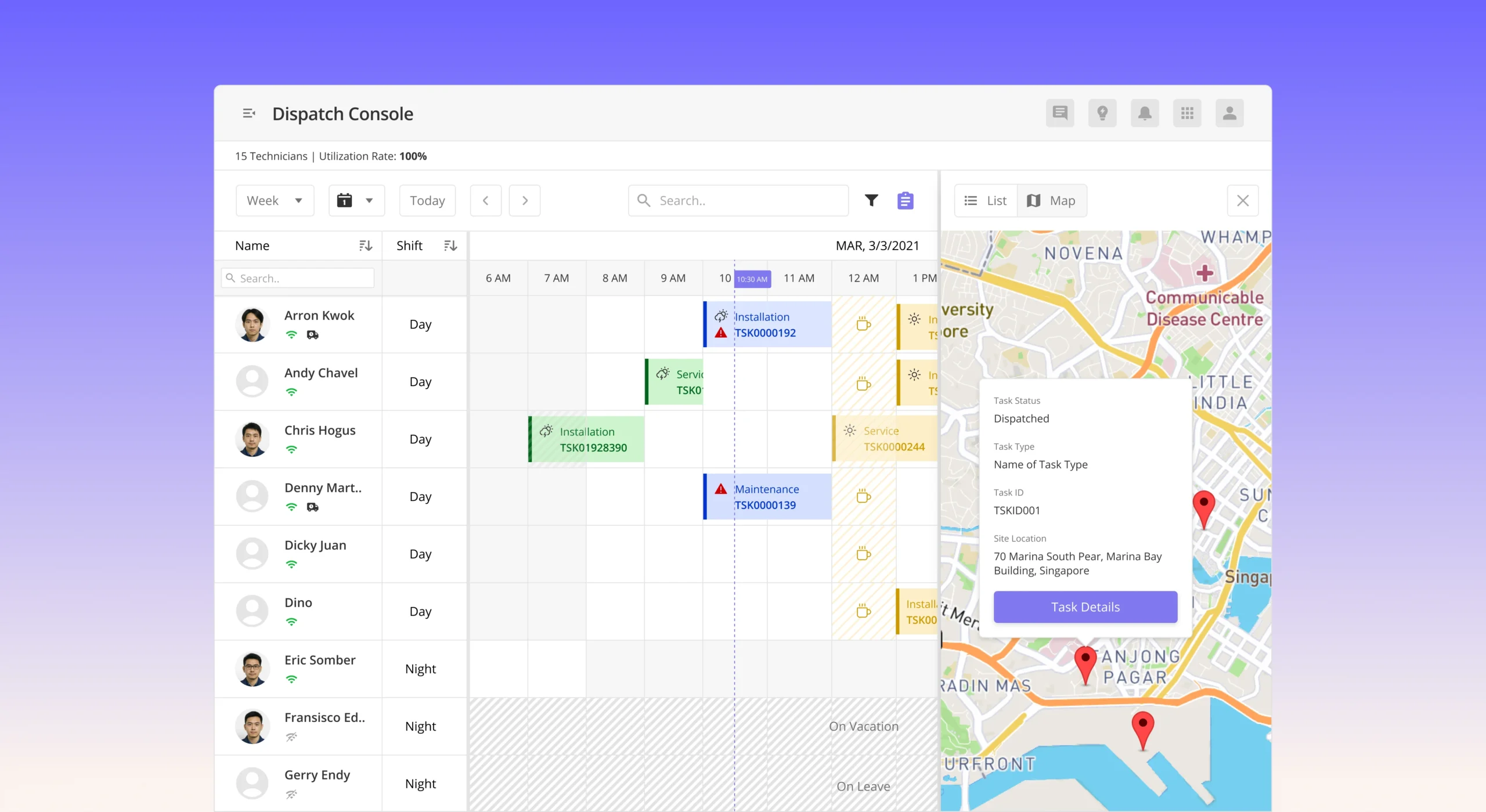Click the 10:30 AM time marker
1486x812 pixels.
click(752, 279)
